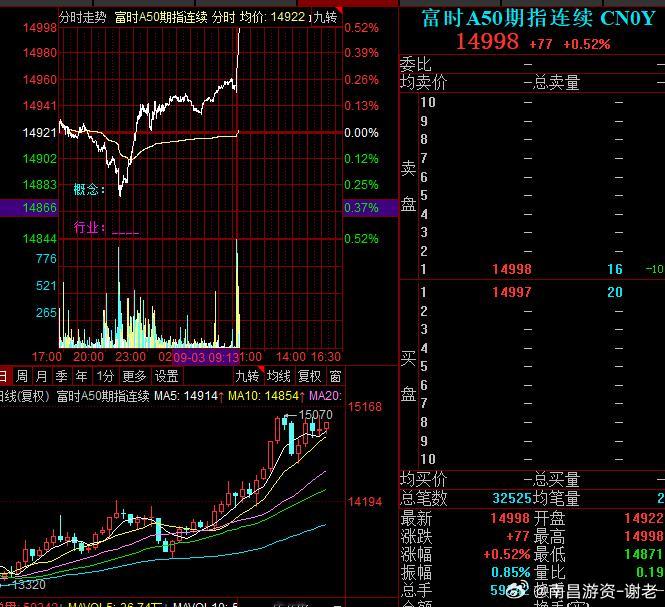Image resolution: width=665 pixels, height=607 pixels.
Task: Select sell level 1 price 14998
Action: coord(511,269)
